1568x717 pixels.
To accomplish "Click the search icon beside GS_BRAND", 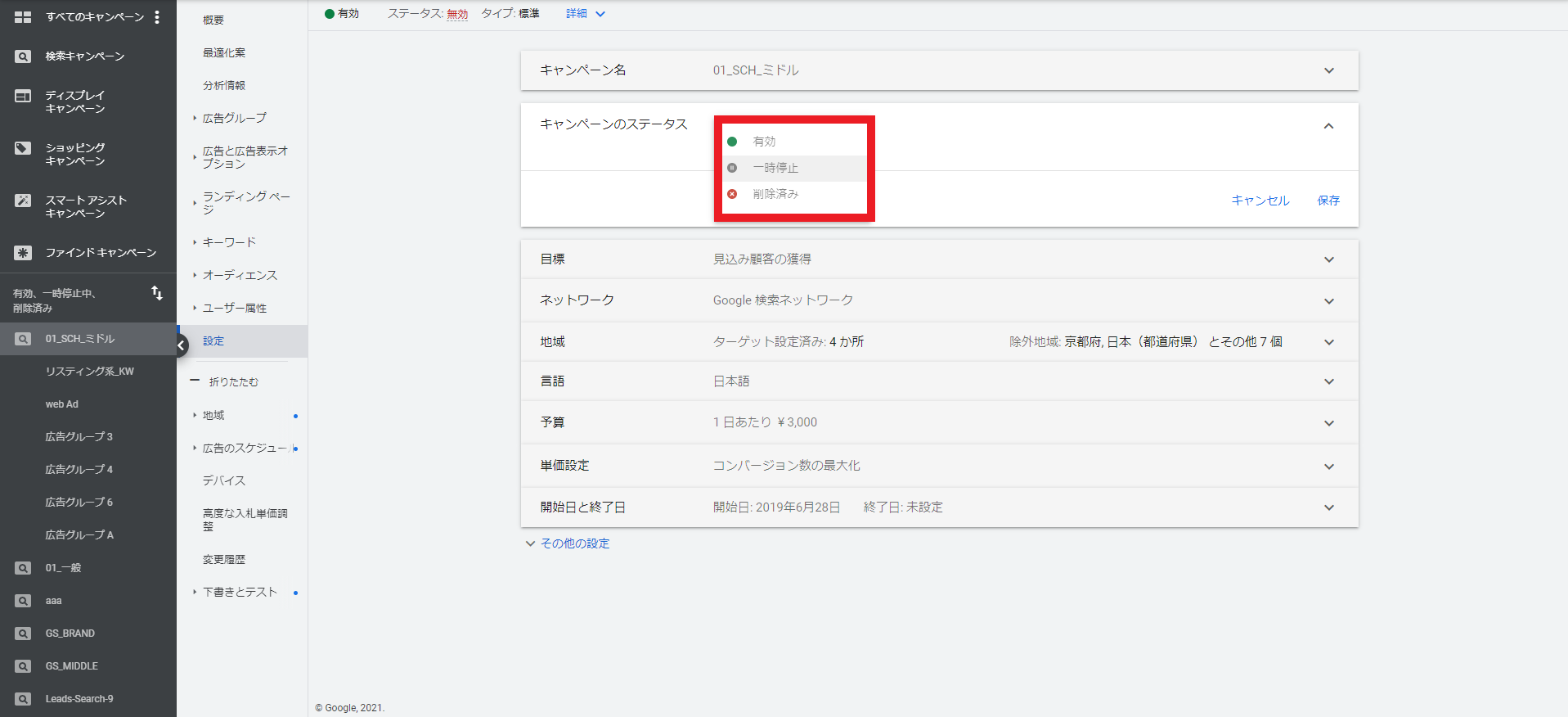I will click(23, 634).
